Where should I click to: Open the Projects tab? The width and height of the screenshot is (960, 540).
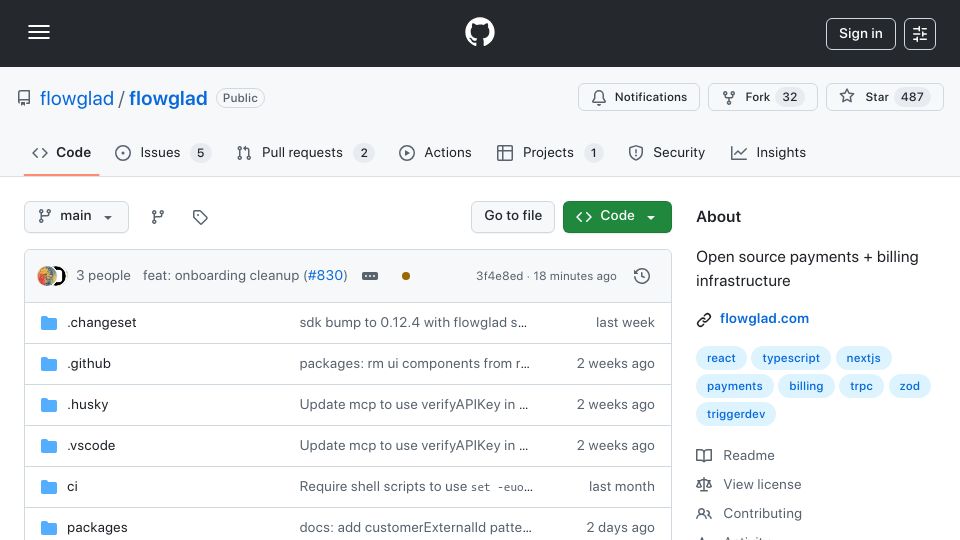(549, 152)
